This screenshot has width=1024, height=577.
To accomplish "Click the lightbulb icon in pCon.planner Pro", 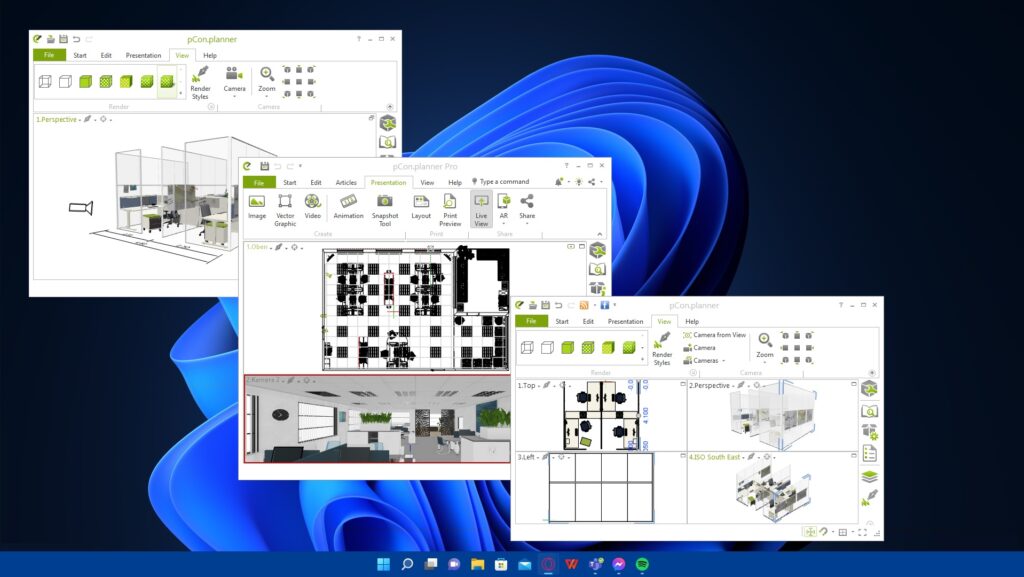I will click(x=579, y=182).
